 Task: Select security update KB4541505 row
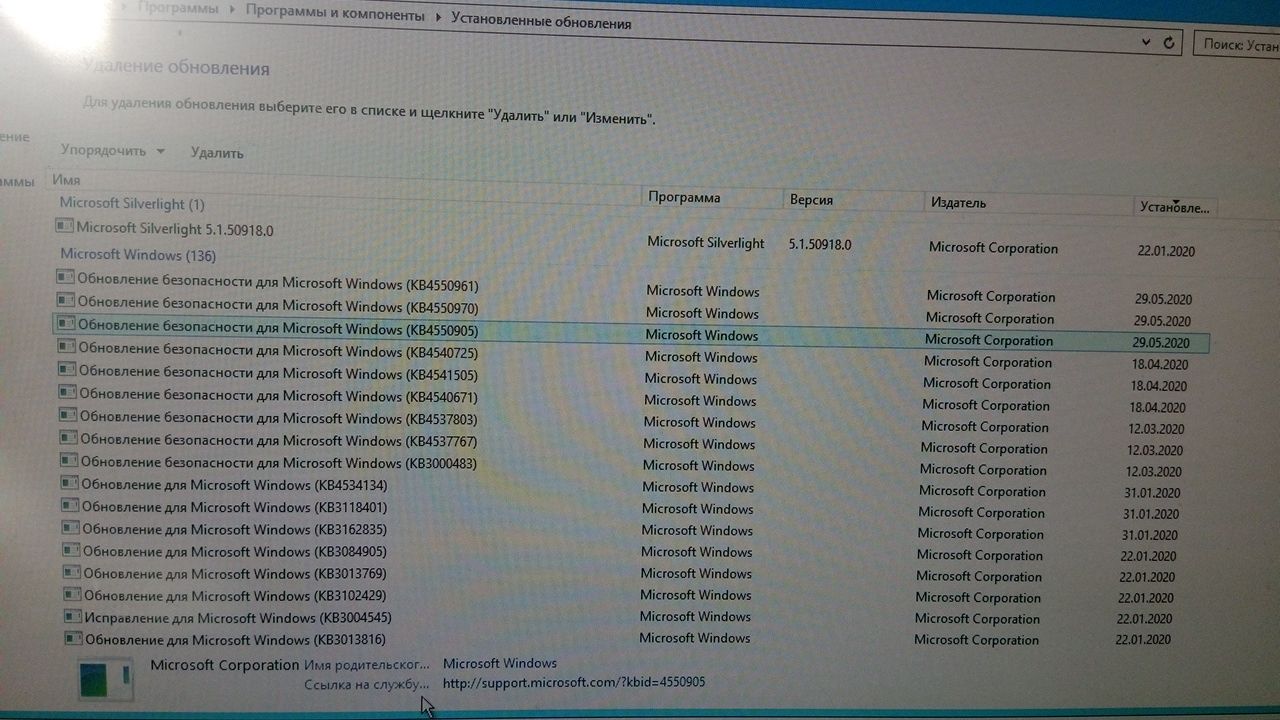630,378
